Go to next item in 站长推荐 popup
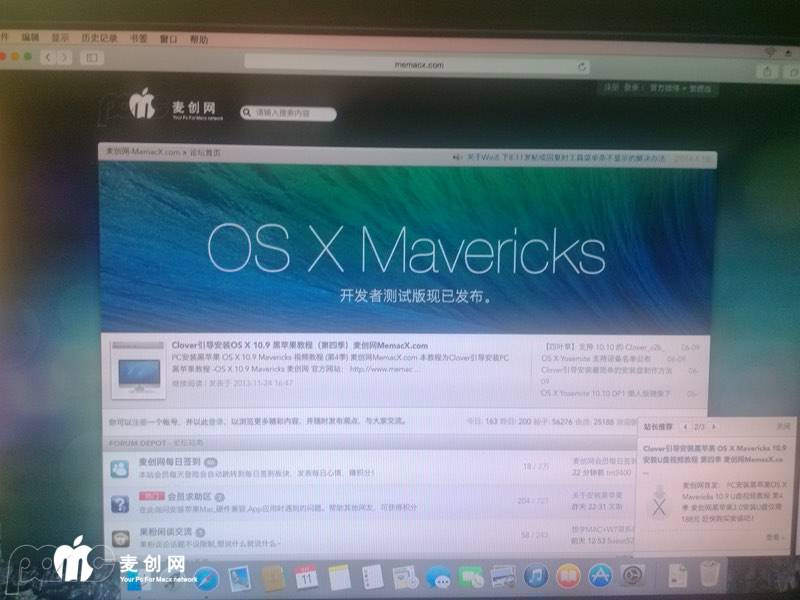 click(715, 426)
